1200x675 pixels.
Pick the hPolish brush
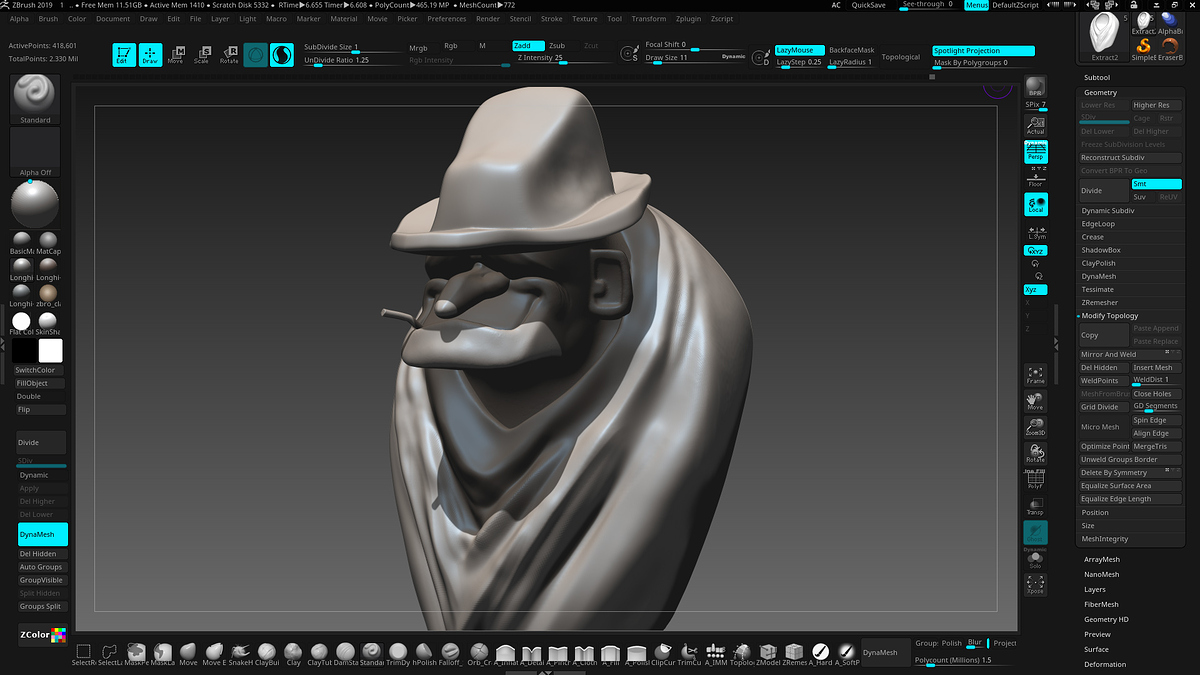[424, 655]
